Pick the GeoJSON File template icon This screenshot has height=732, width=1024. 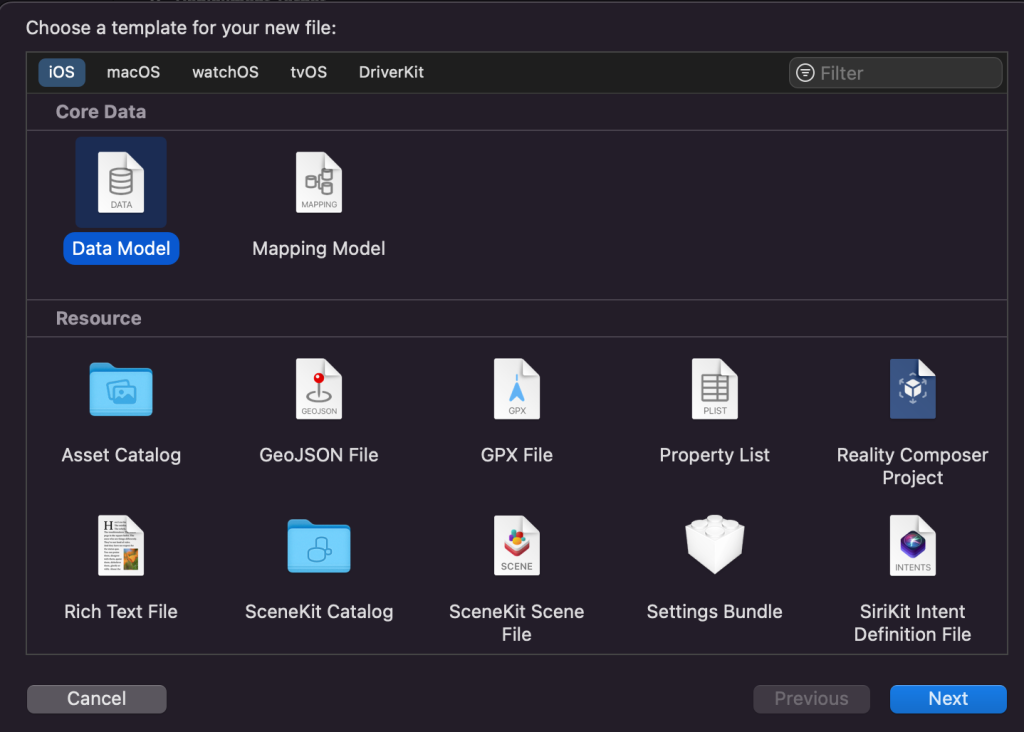click(x=319, y=389)
